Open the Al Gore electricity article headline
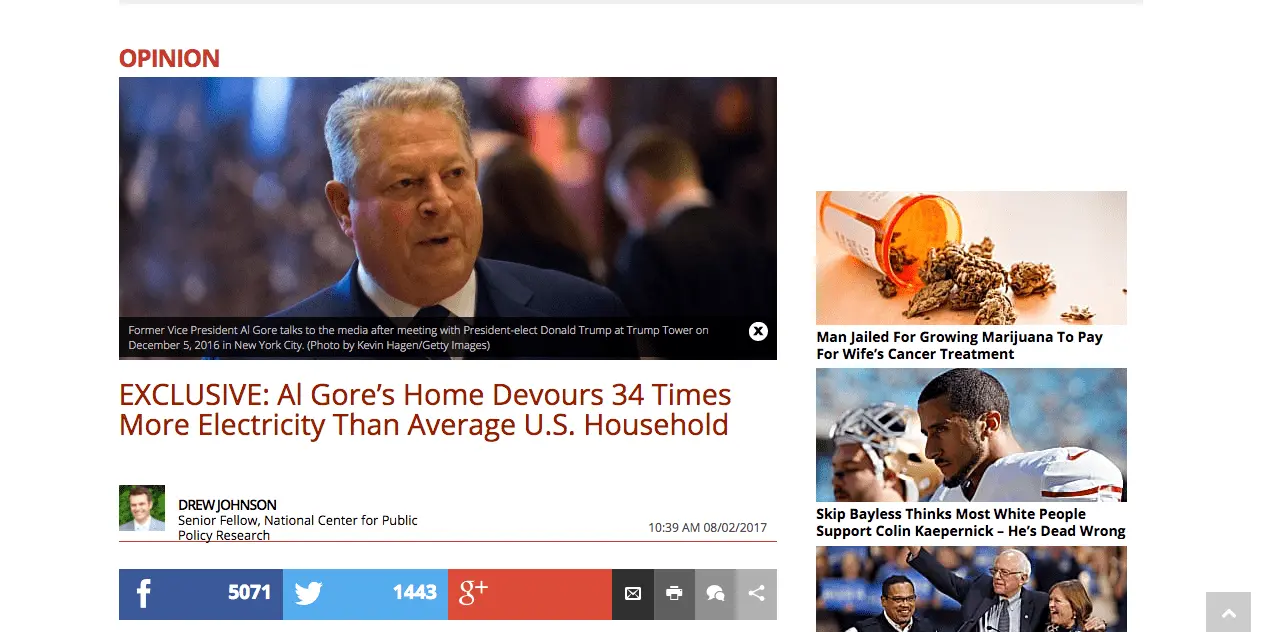 click(x=425, y=409)
